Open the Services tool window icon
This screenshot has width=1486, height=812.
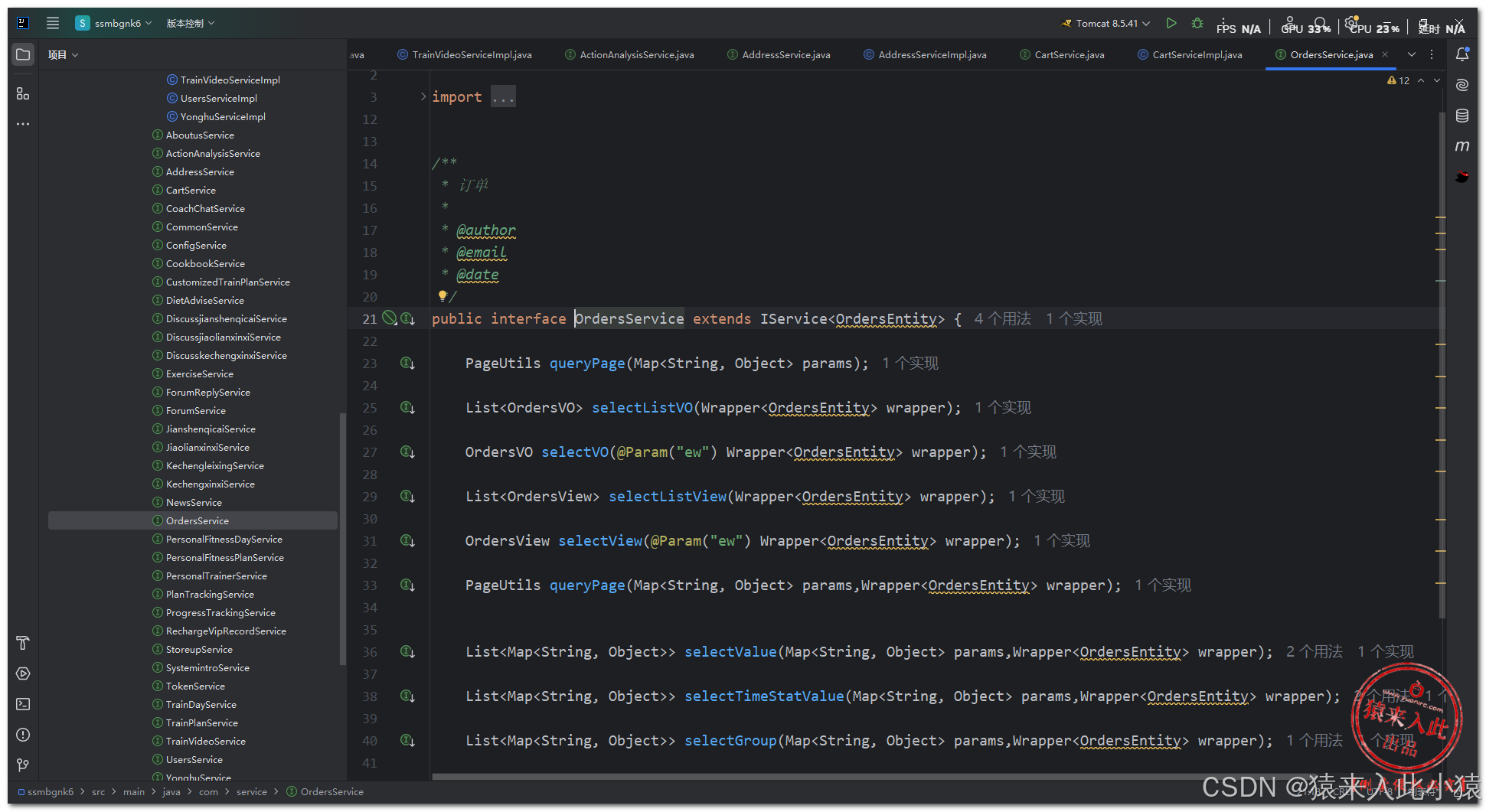(23, 673)
